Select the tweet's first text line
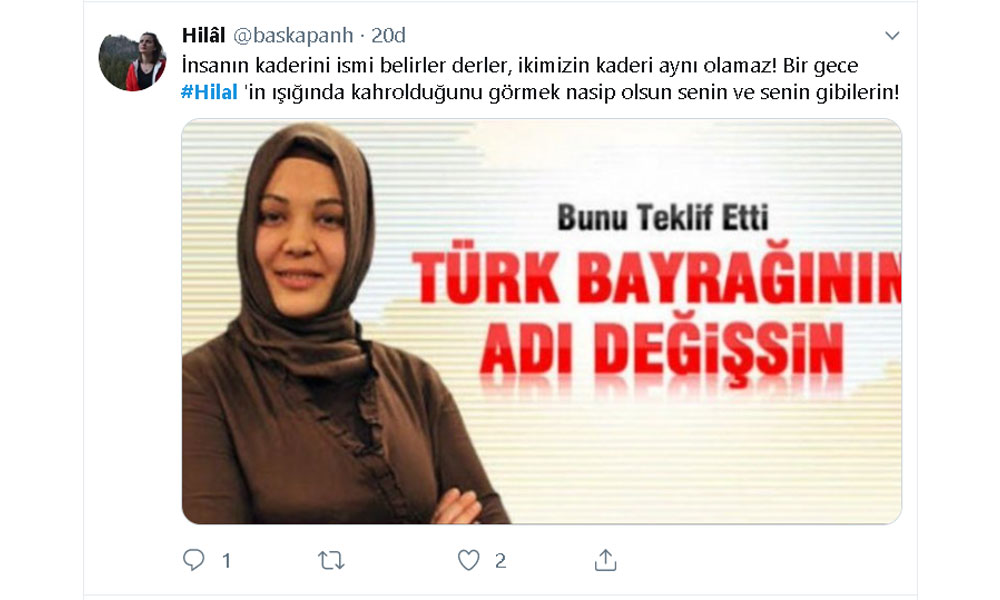 520,66
